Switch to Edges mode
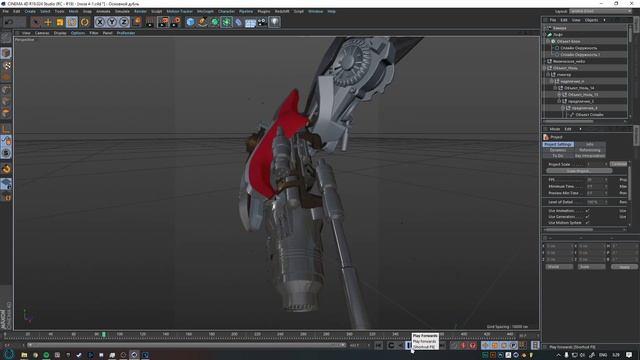This screenshot has height=360, width=640. click(x=6, y=102)
